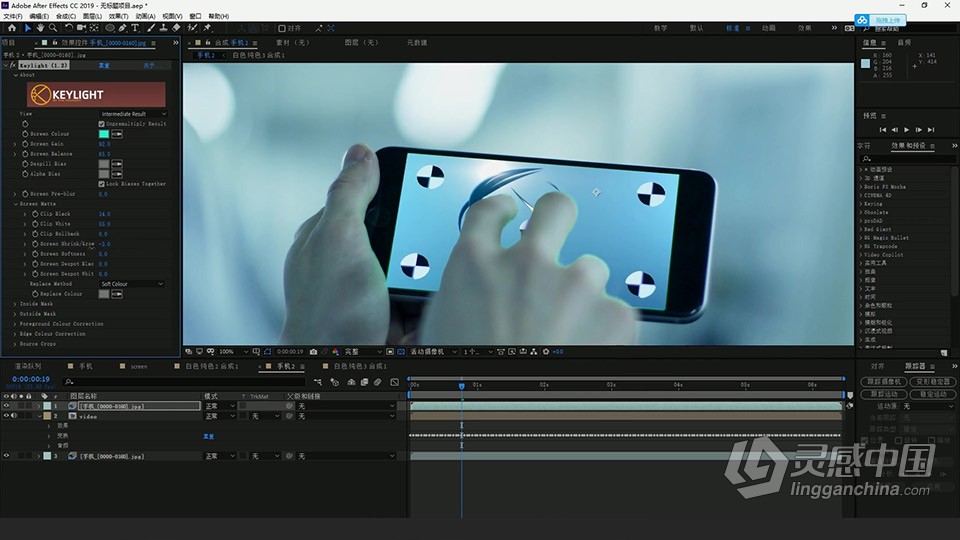Toggle Lock Biases Together checkbox
This screenshot has height=540, width=960.
pyautogui.click(x=102, y=184)
